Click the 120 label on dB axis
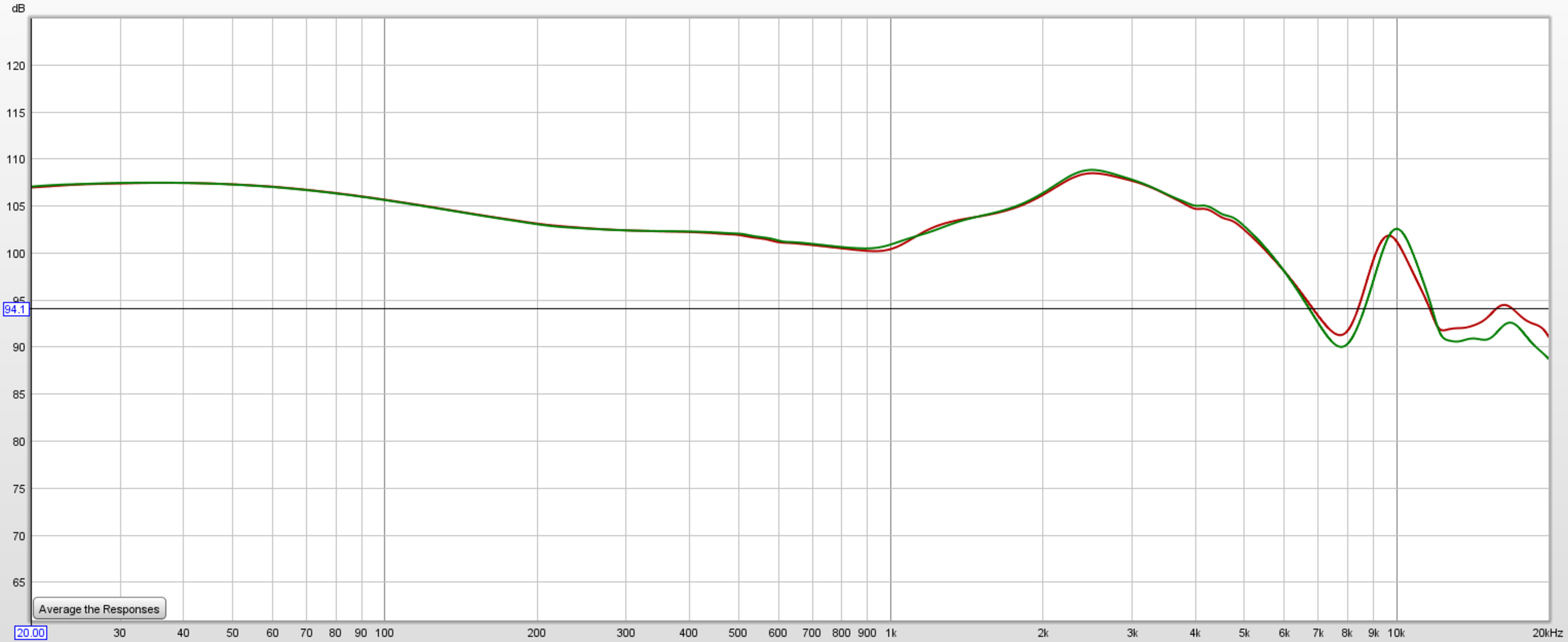 tap(16, 66)
